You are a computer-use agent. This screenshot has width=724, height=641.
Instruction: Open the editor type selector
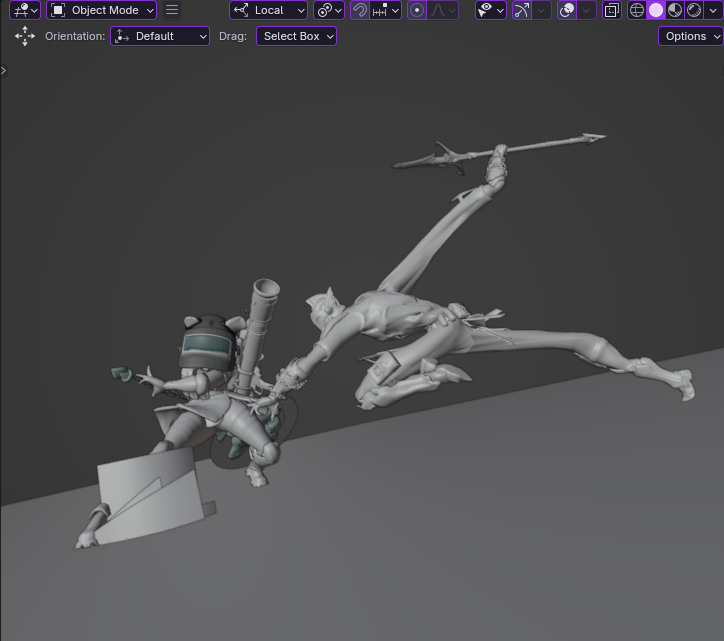click(x=24, y=10)
